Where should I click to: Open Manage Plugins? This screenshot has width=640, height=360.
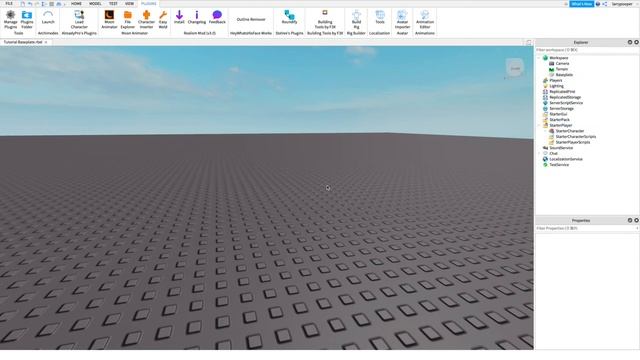11,19
